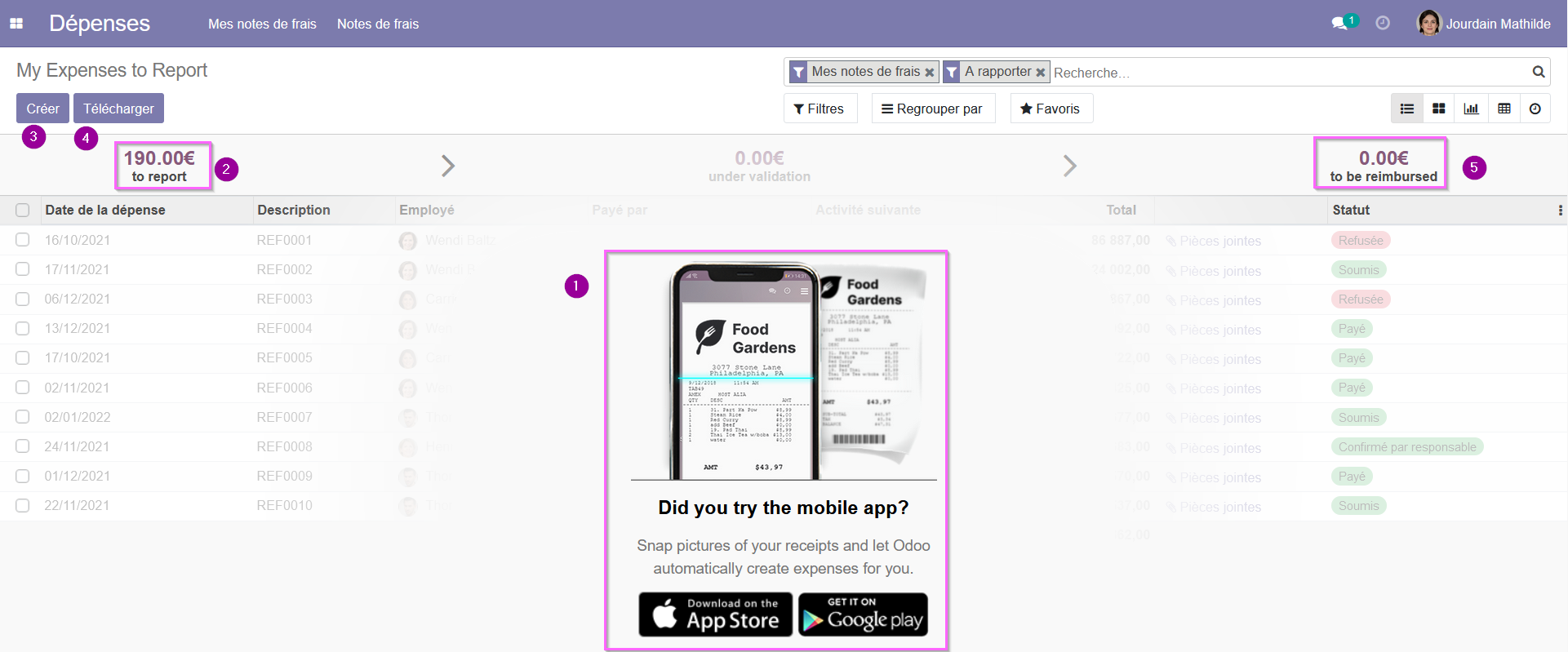
Task: Switch to kanban view
Action: pyautogui.click(x=1439, y=109)
